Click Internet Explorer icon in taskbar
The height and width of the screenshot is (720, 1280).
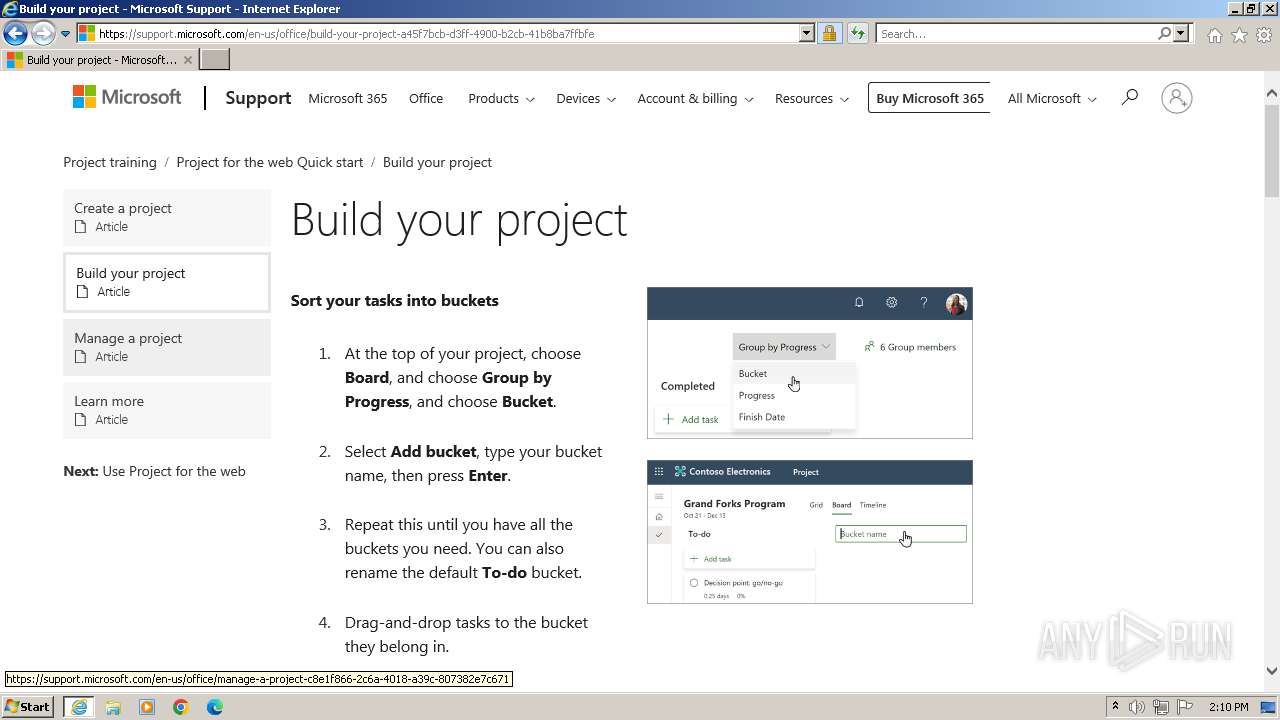point(78,707)
